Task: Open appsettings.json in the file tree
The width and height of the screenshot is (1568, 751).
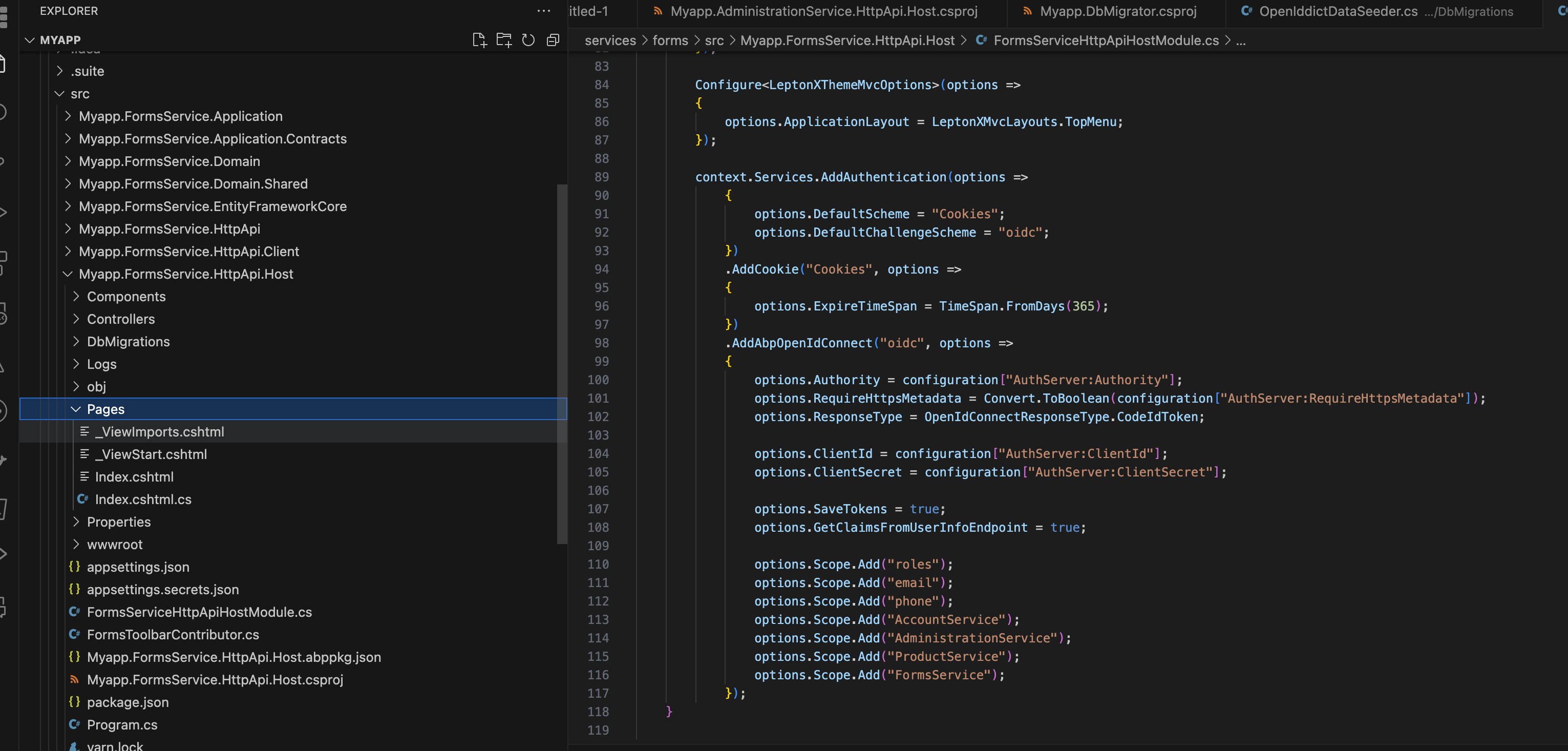Action: 138,567
